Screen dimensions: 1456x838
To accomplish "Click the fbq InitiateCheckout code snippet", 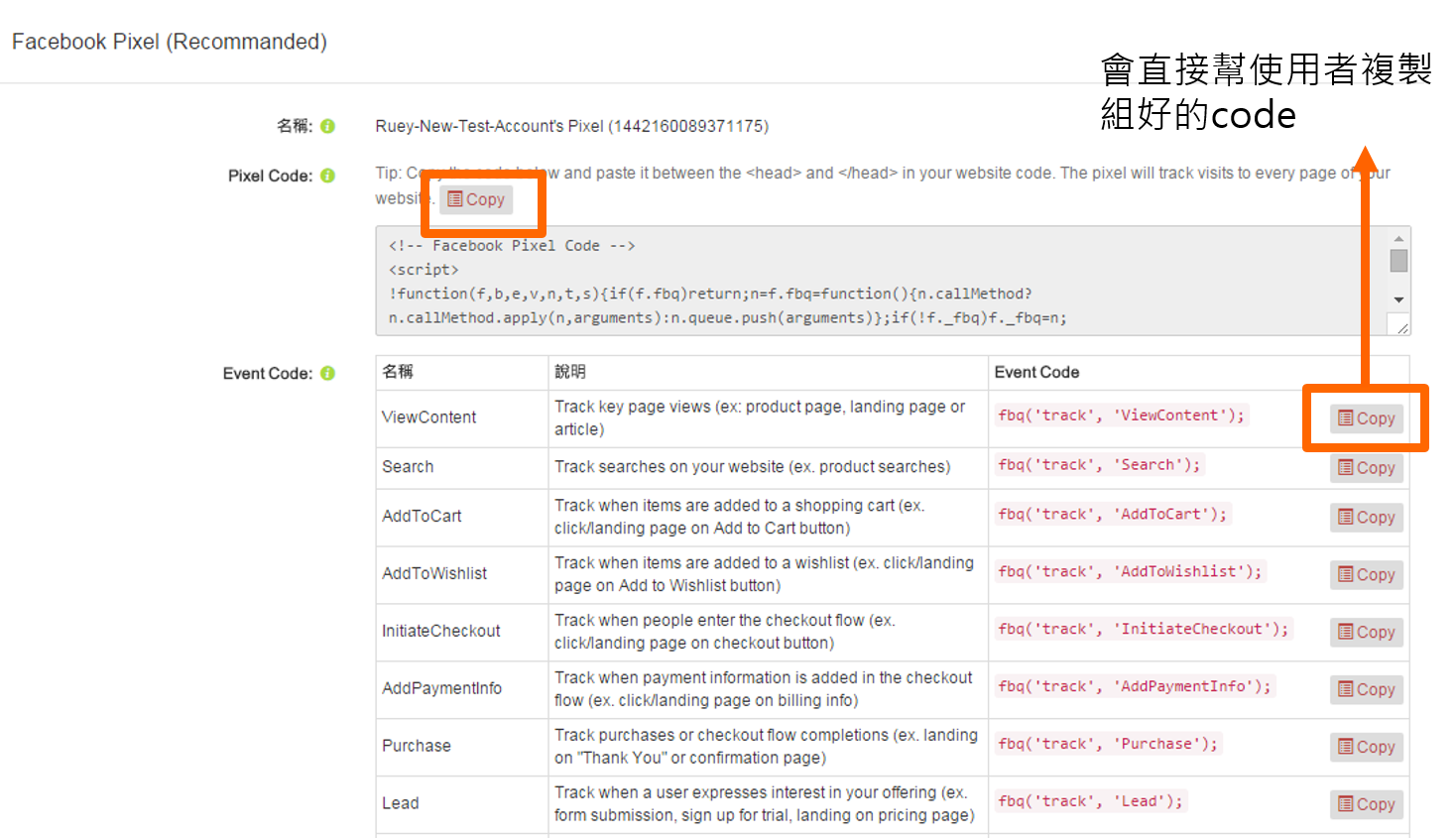I will pos(1143,630).
